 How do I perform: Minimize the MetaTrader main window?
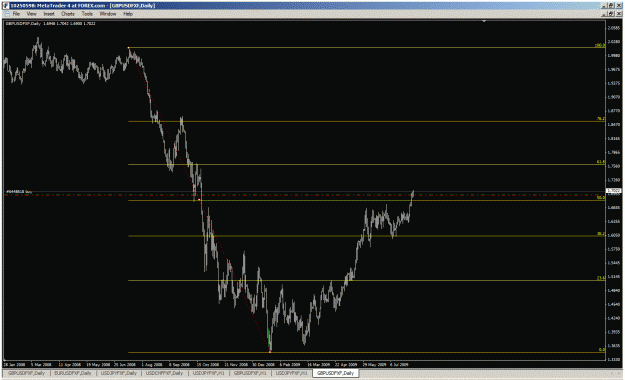point(605,6)
